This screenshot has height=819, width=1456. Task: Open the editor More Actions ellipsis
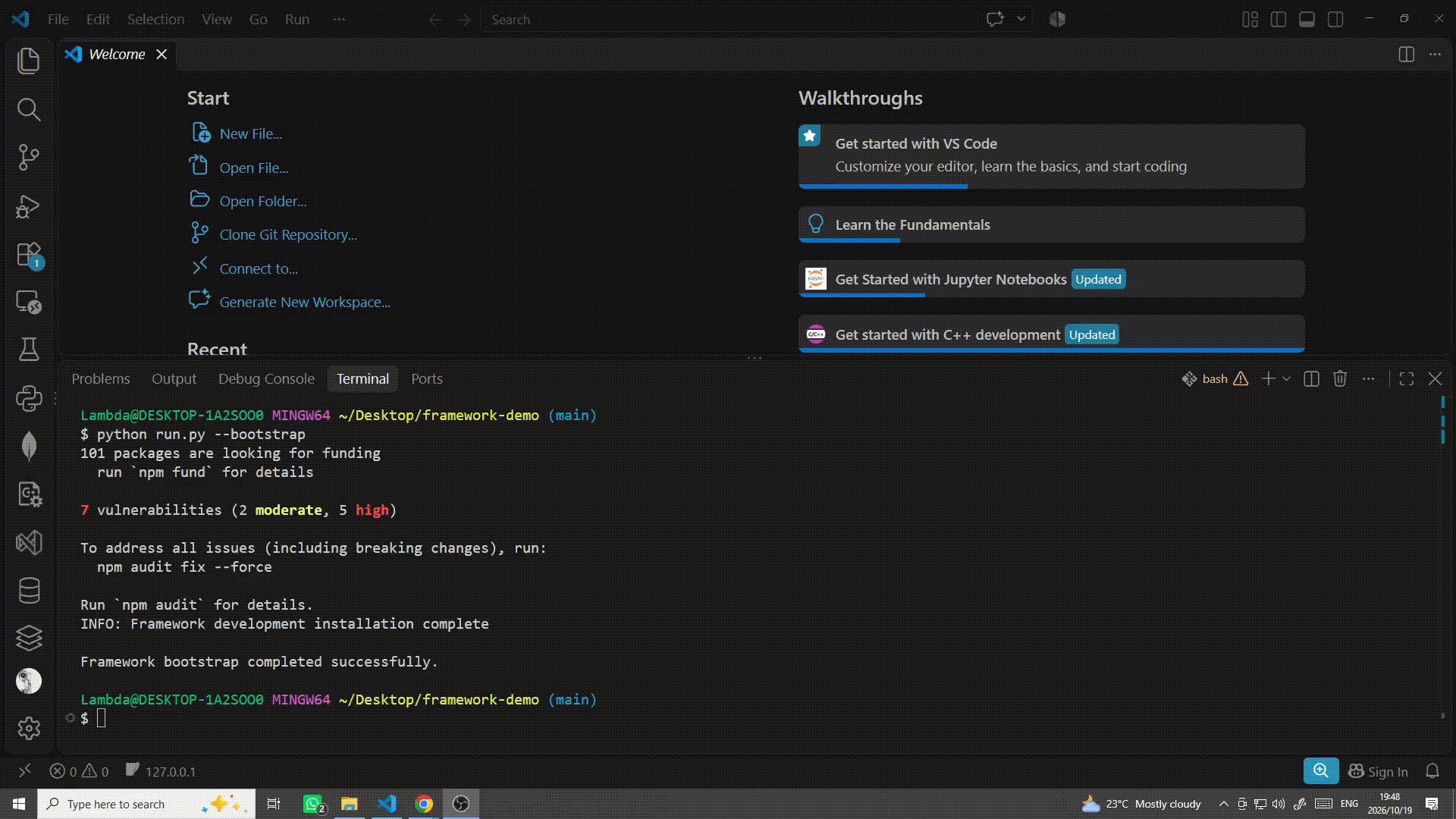coord(1435,55)
